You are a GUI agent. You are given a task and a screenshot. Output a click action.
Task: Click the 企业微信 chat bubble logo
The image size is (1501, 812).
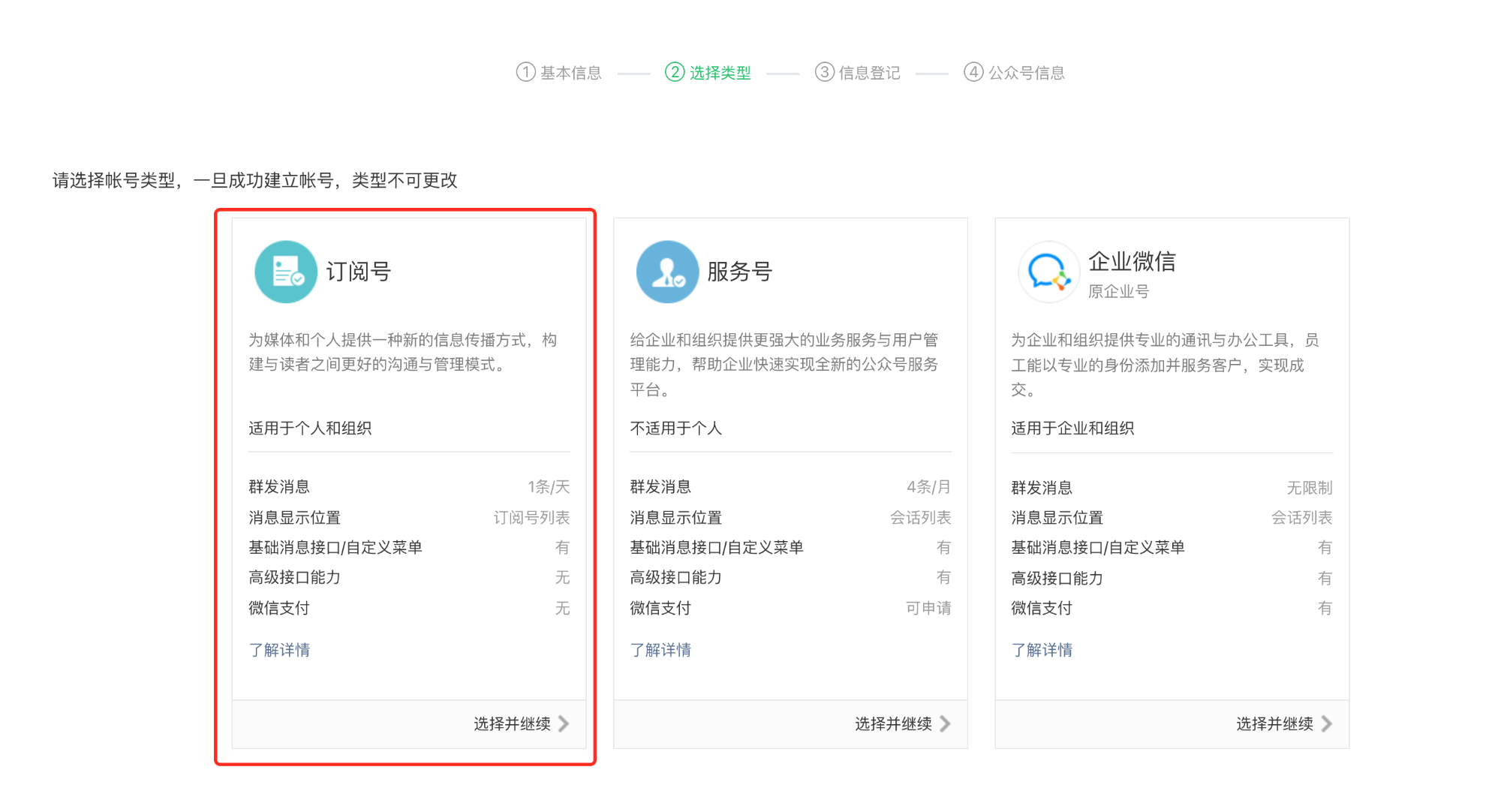(1048, 272)
